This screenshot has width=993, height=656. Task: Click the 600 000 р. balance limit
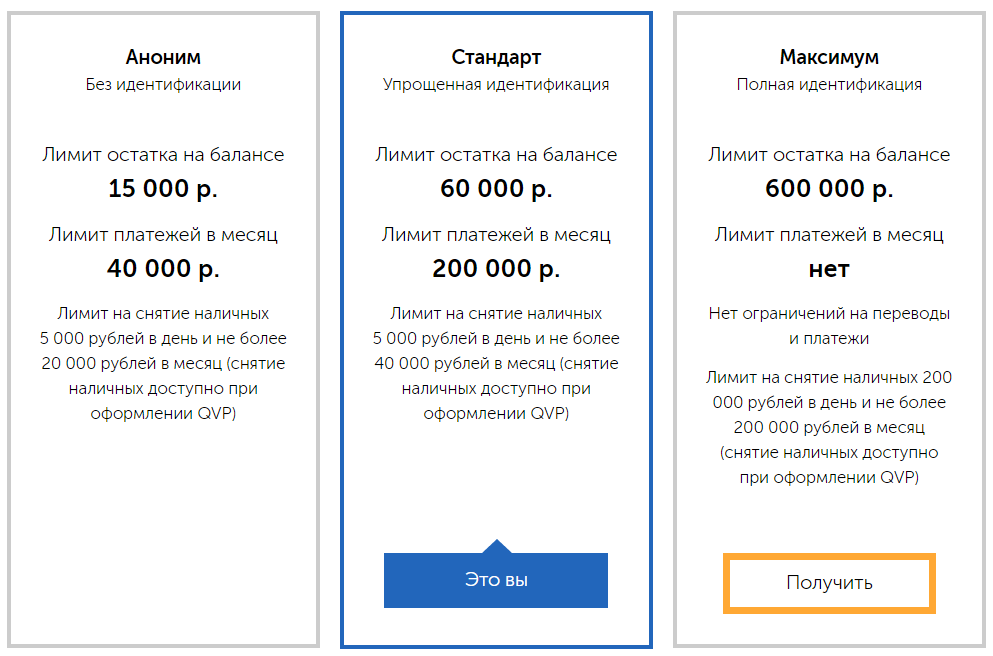click(x=829, y=188)
